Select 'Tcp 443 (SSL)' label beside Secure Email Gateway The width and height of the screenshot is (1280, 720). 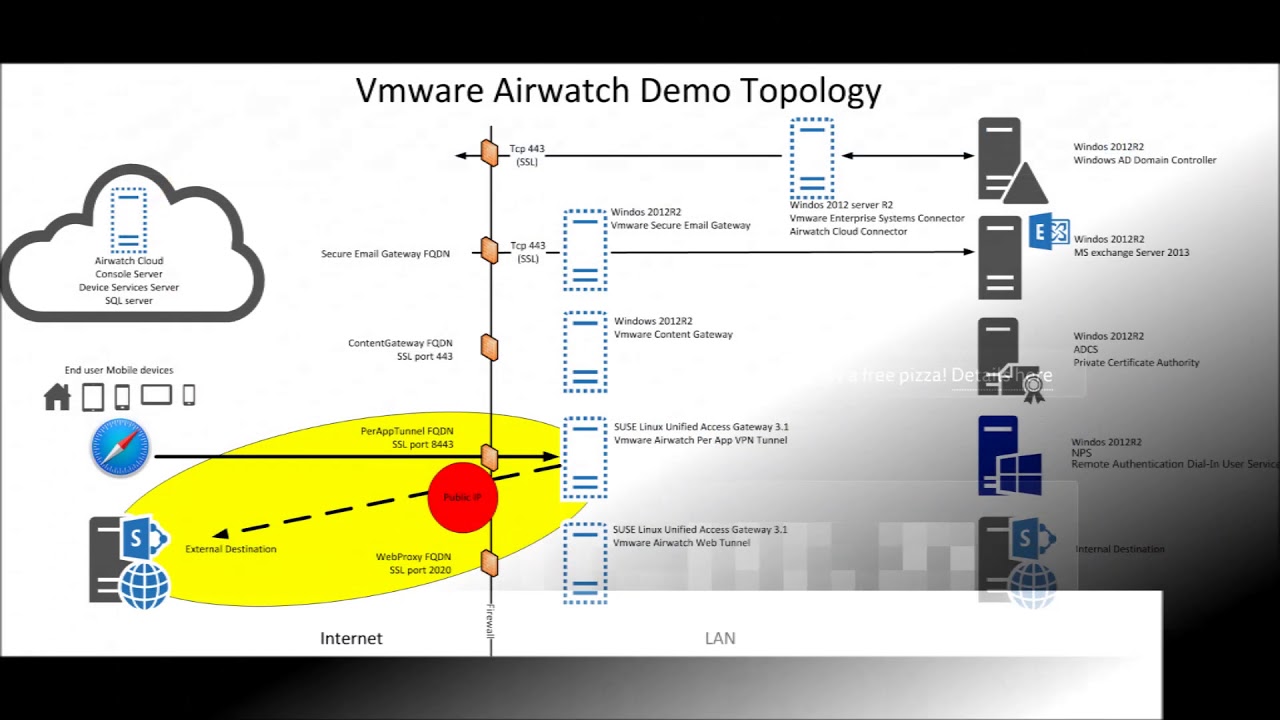point(527,252)
